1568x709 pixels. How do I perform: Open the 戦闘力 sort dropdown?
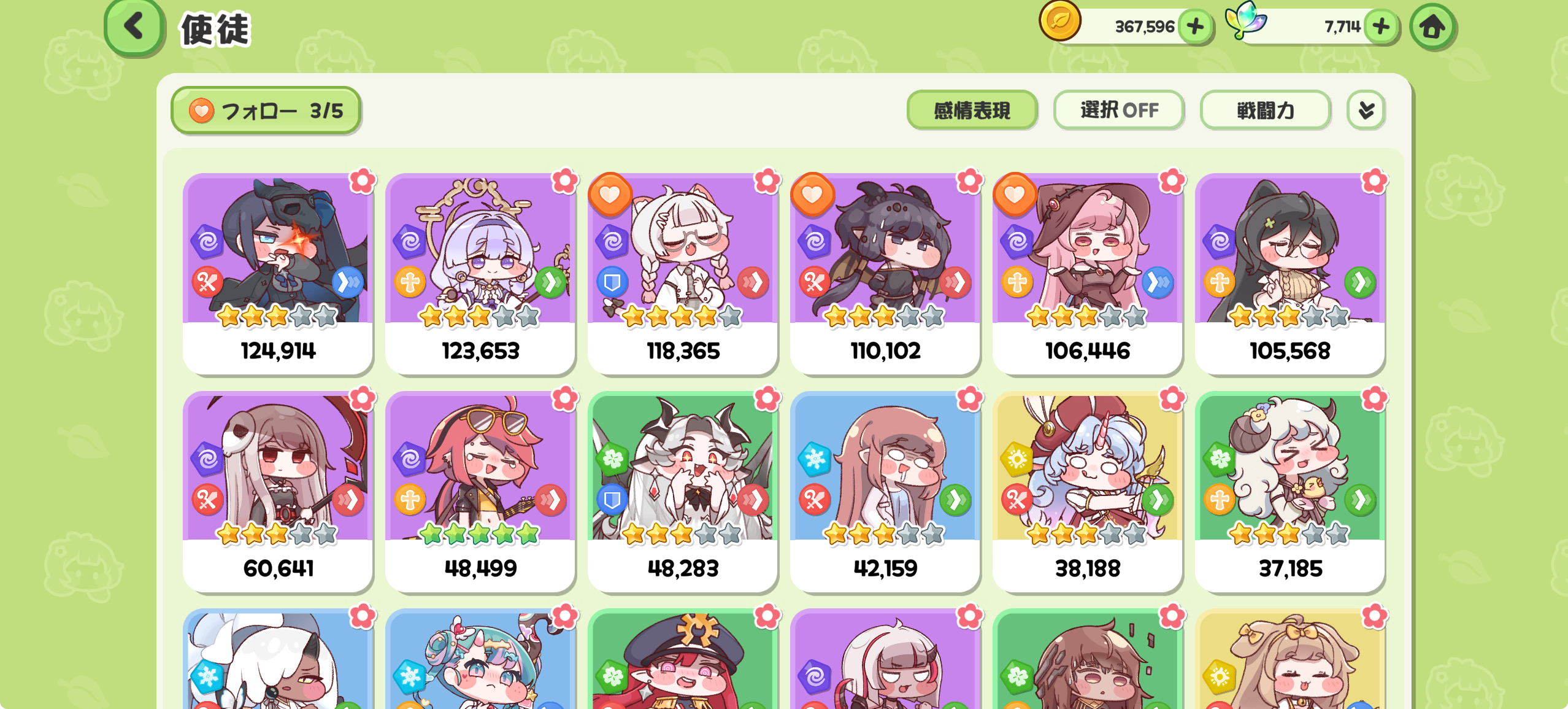point(1266,110)
